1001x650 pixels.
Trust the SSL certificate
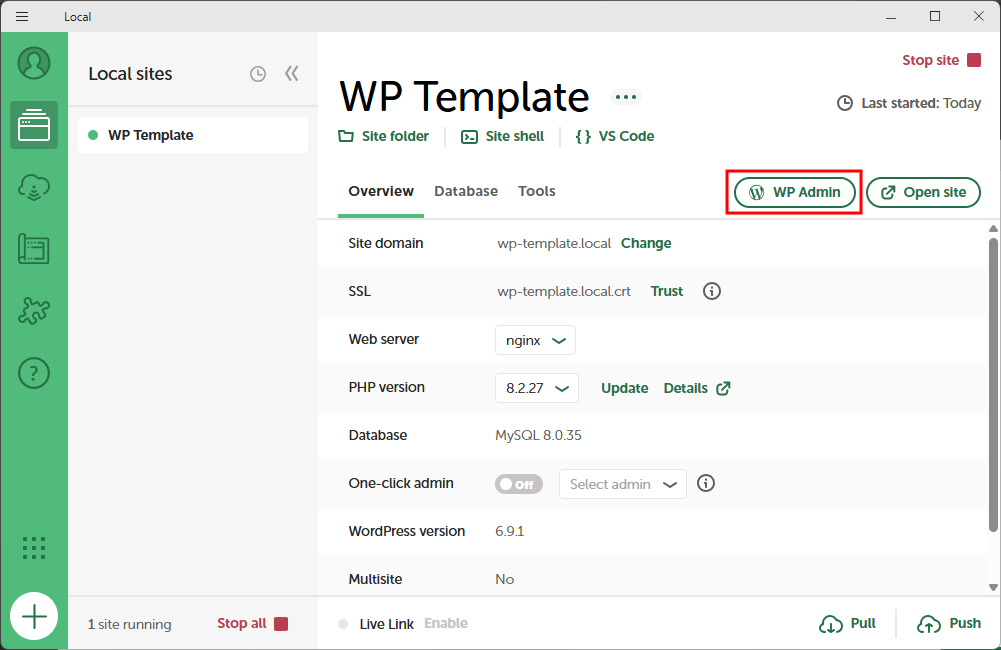666,291
